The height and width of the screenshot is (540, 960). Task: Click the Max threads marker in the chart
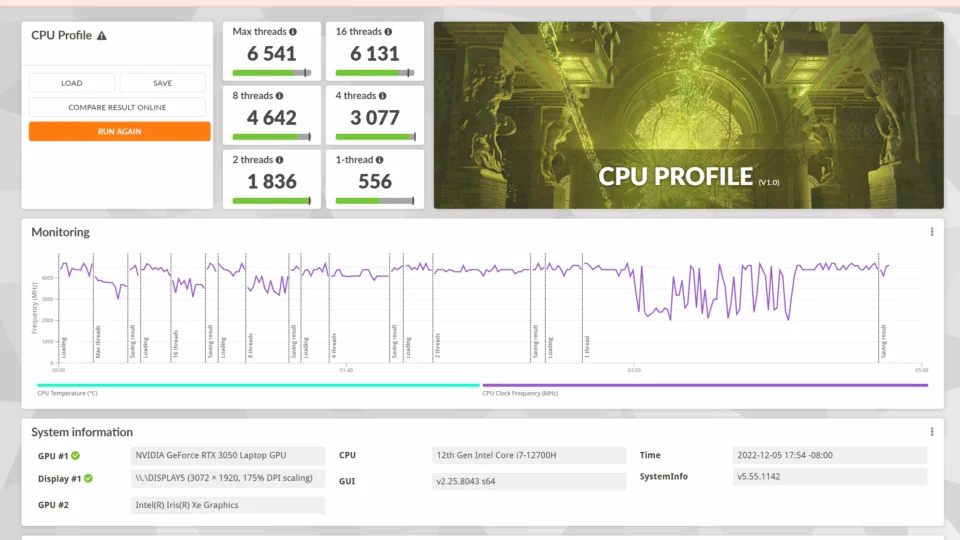point(98,342)
